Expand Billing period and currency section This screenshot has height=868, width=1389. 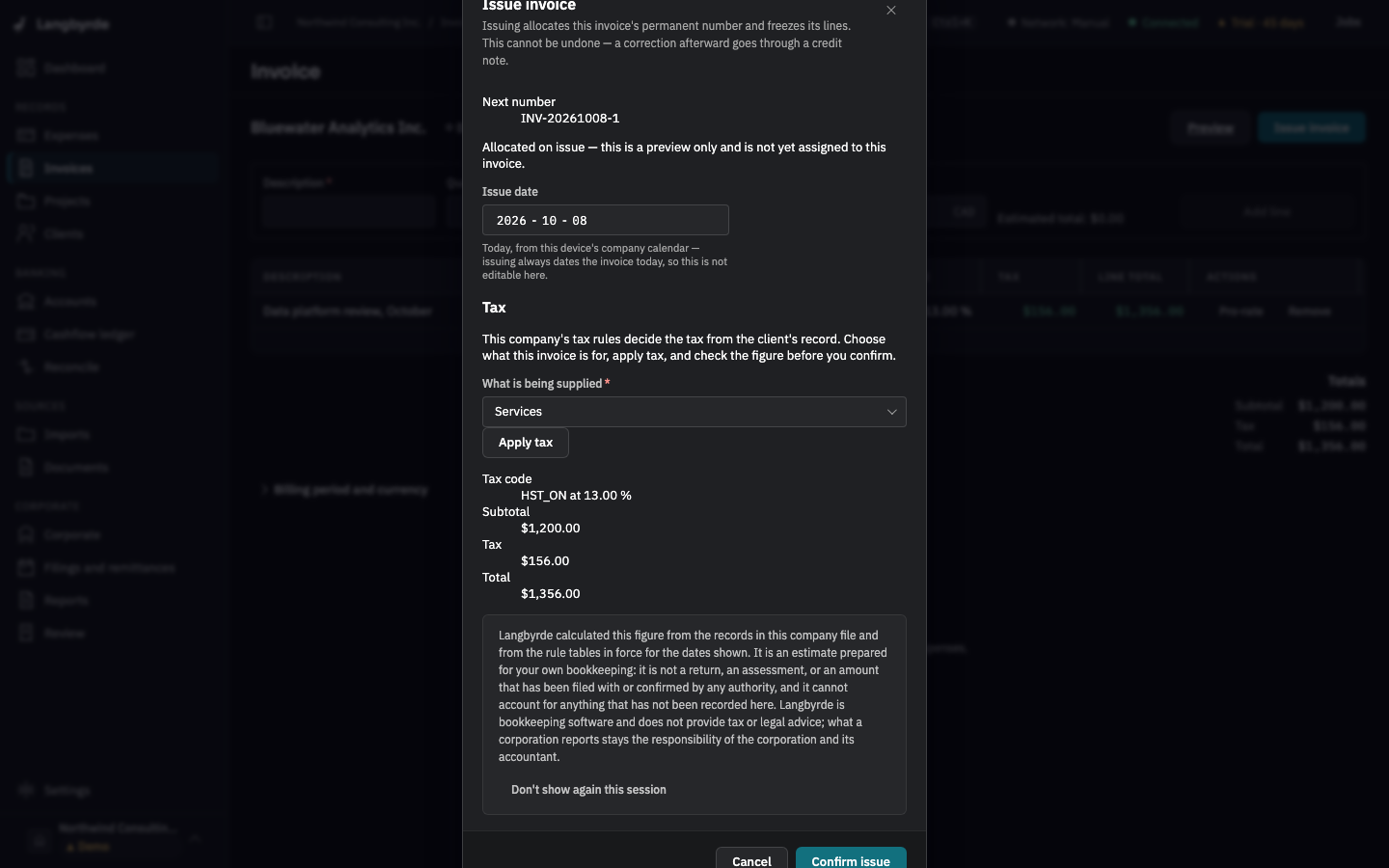point(344,490)
